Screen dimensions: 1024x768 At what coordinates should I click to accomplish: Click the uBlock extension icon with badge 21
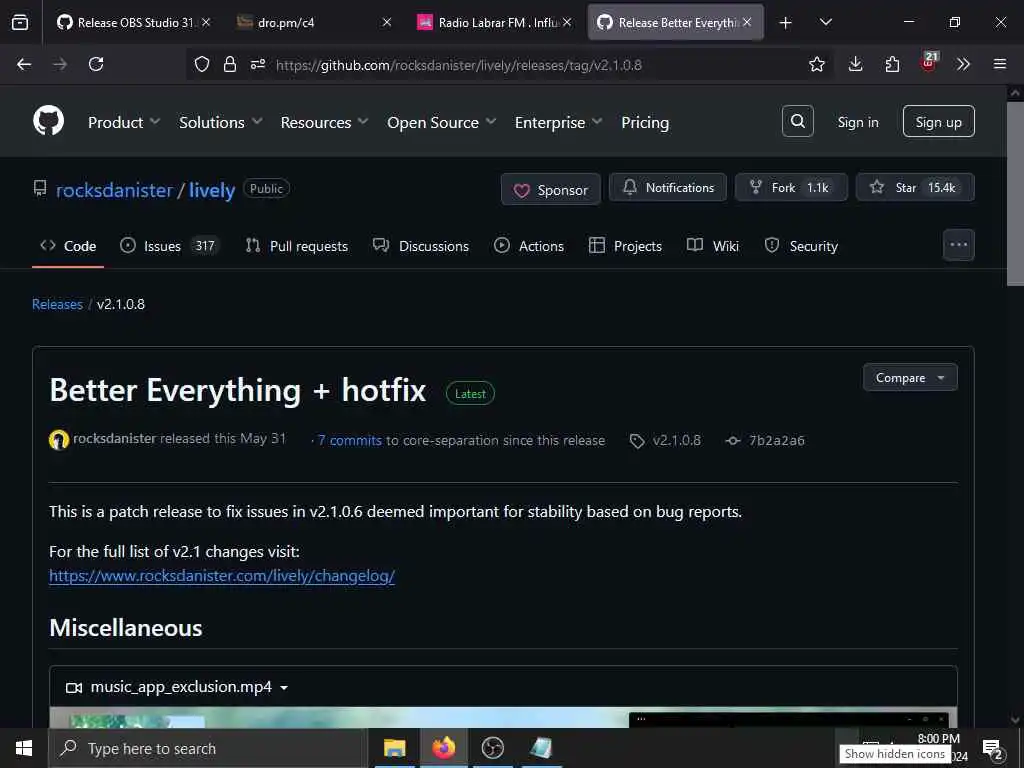(929, 63)
